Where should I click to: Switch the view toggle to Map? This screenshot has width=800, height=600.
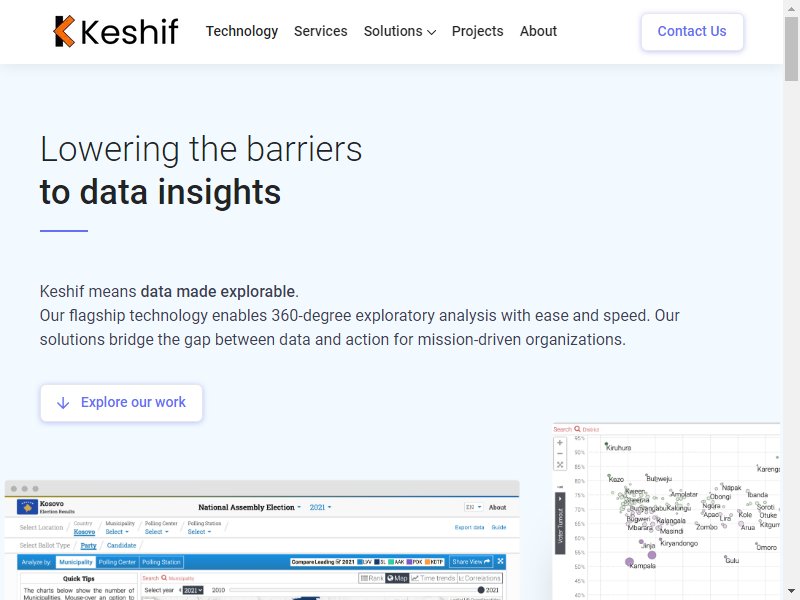(x=396, y=578)
